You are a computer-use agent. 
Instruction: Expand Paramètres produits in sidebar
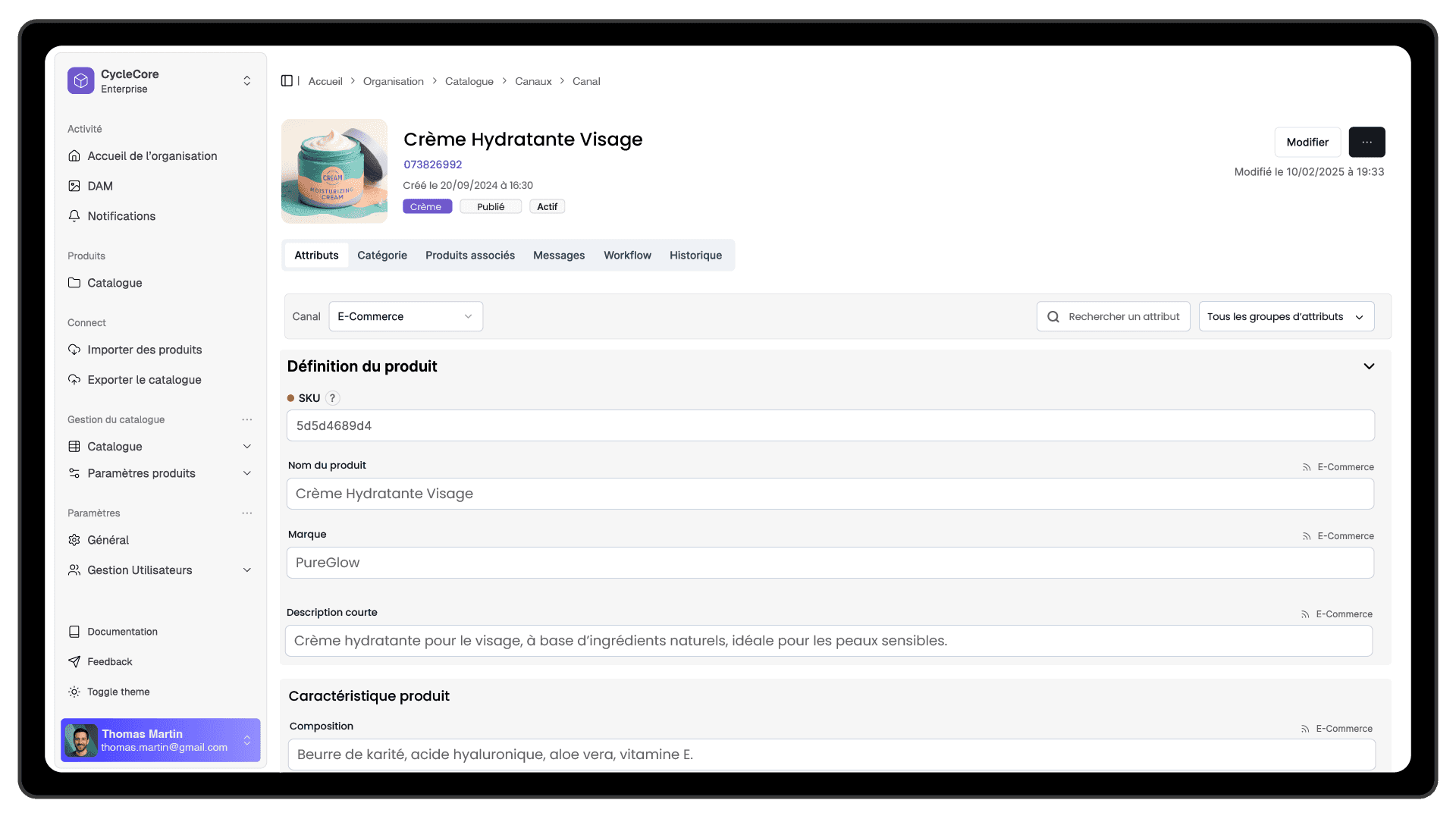coord(246,473)
